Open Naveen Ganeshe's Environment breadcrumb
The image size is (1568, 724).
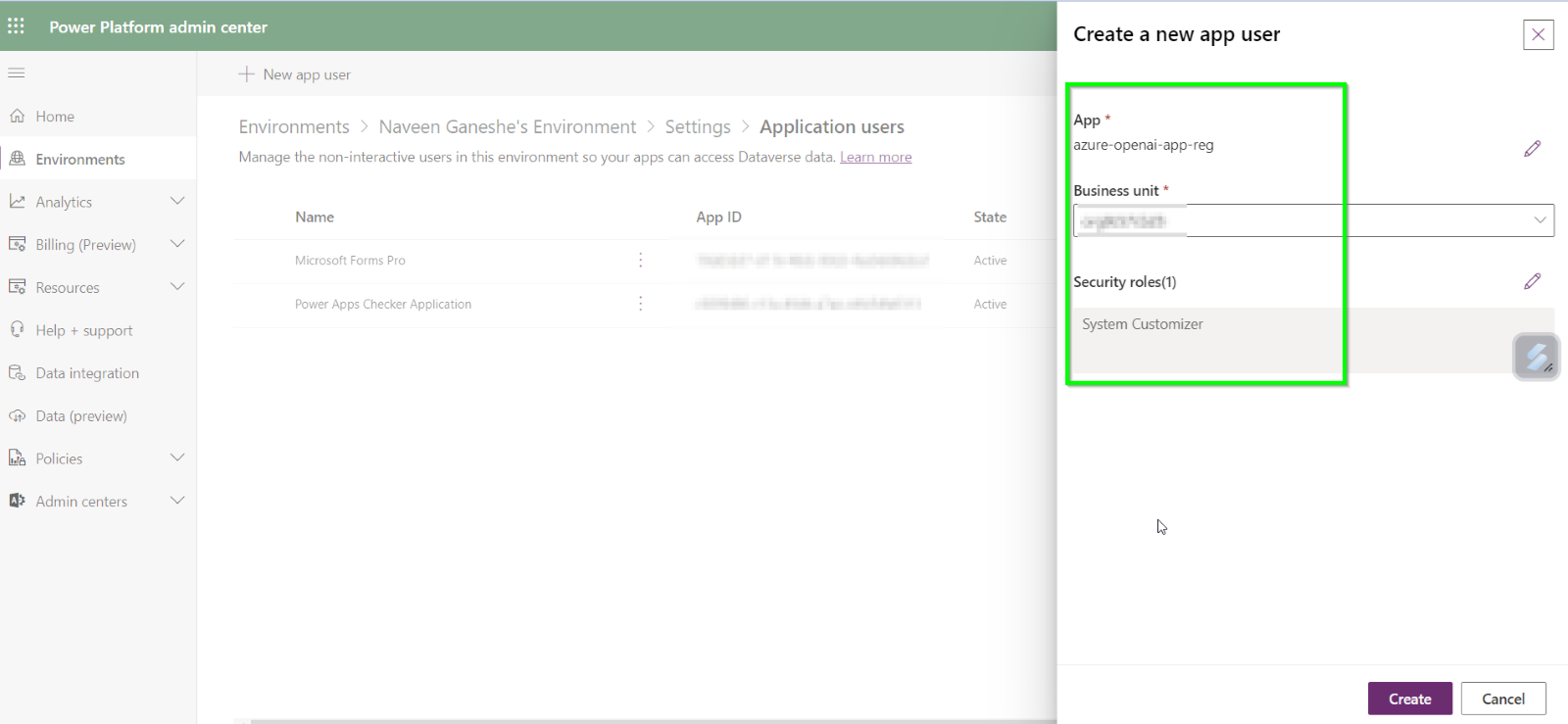[x=508, y=126]
